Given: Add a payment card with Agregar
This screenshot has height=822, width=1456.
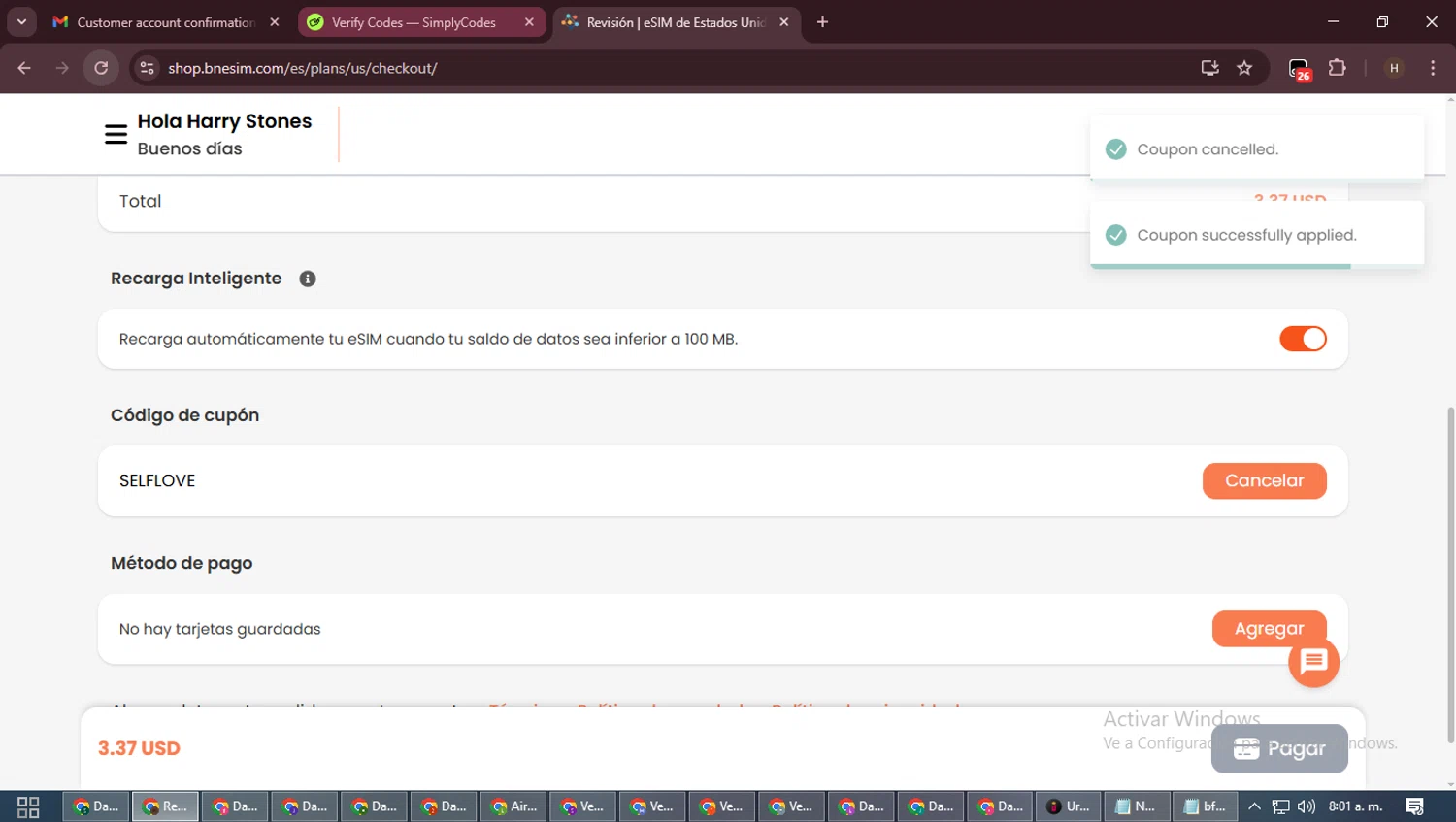Looking at the screenshot, I should pos(1269,629).
